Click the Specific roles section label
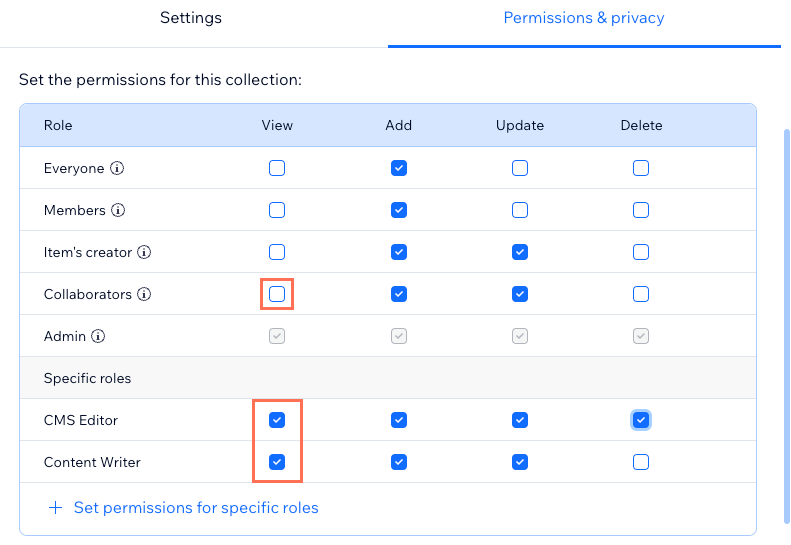 coord(87,378)
